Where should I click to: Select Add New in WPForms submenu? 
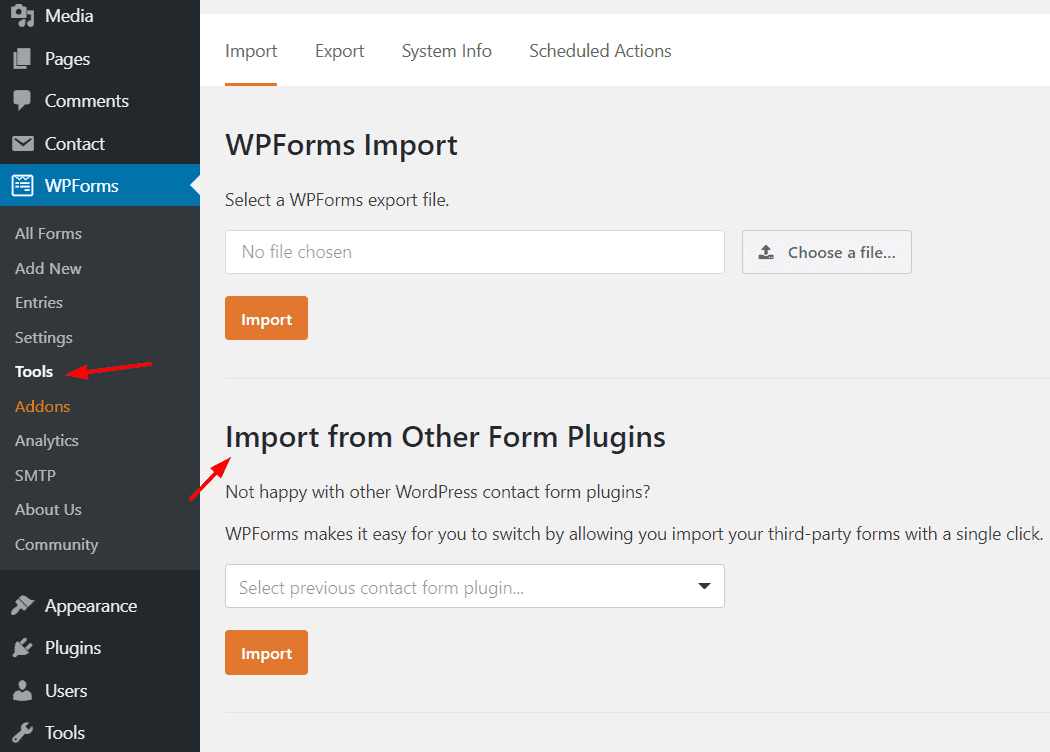point(48,269)
